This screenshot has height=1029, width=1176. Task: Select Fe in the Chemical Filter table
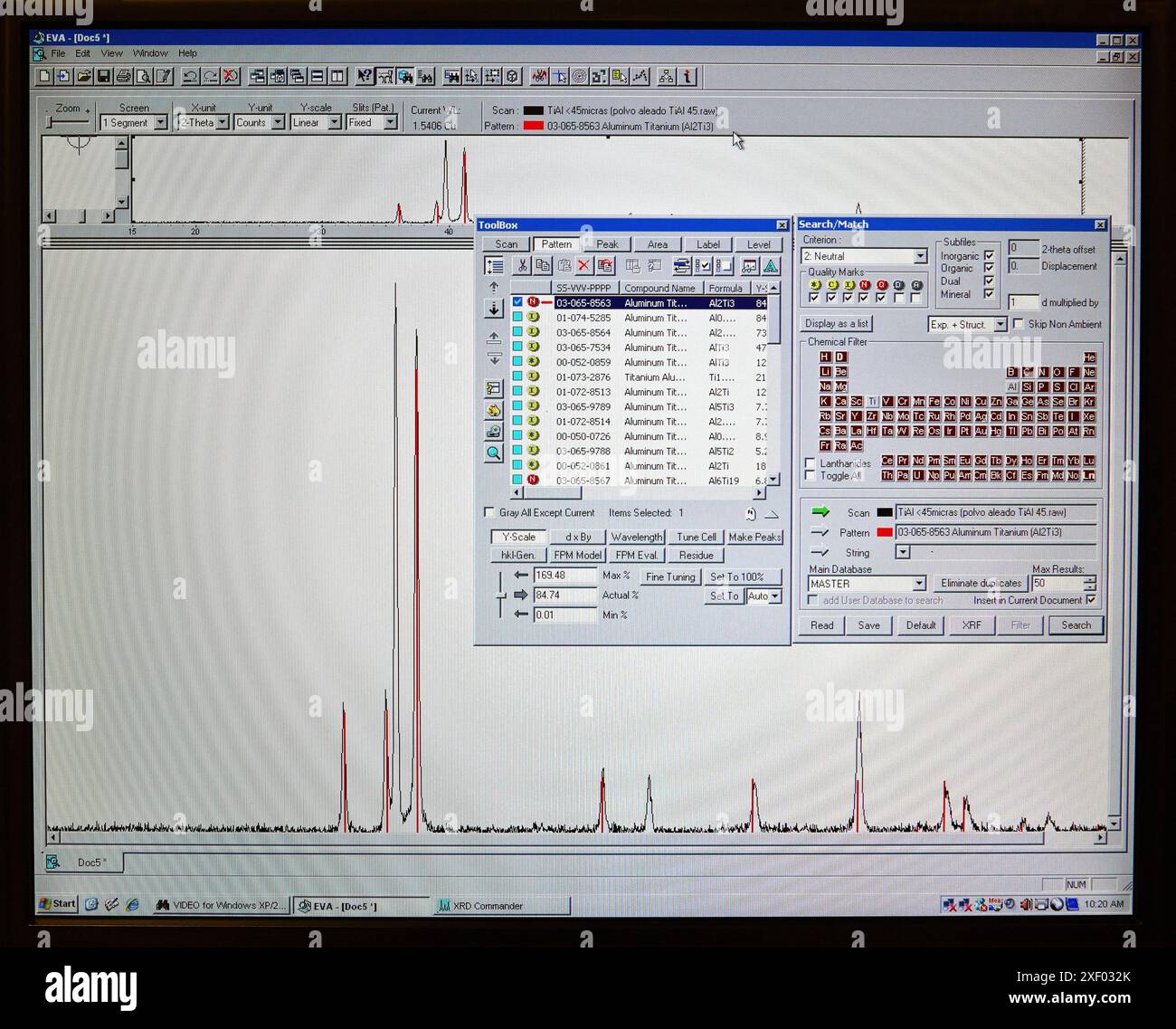(x=934, y=402)
